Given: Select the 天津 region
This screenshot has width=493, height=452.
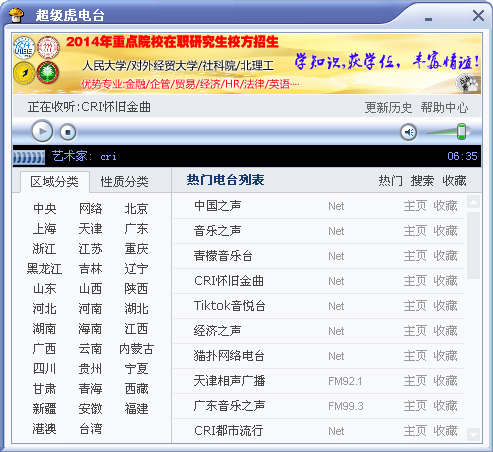Looking at the screenshot, I should click(x=90, y=229).
